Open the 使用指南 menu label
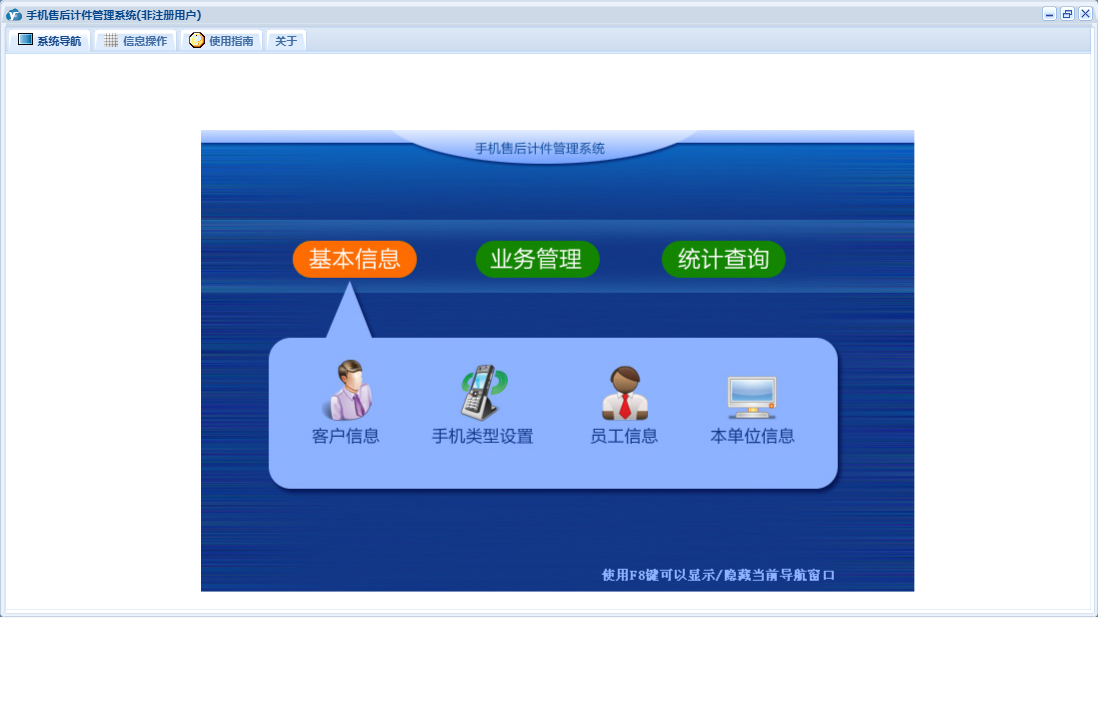This screenshot has width=1098, height=716. 231,41
